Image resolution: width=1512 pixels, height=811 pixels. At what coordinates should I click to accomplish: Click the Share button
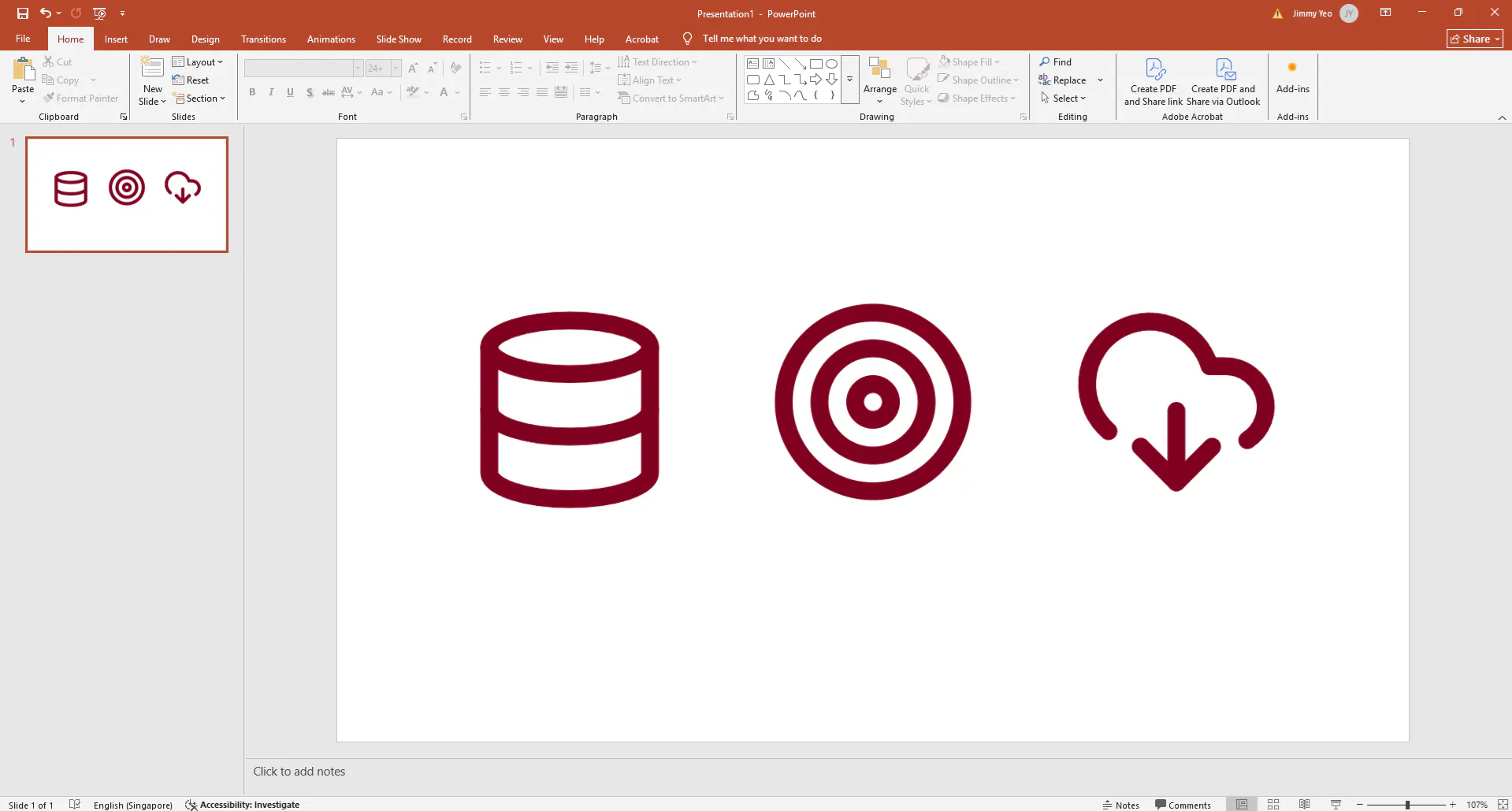point(1475,39)
